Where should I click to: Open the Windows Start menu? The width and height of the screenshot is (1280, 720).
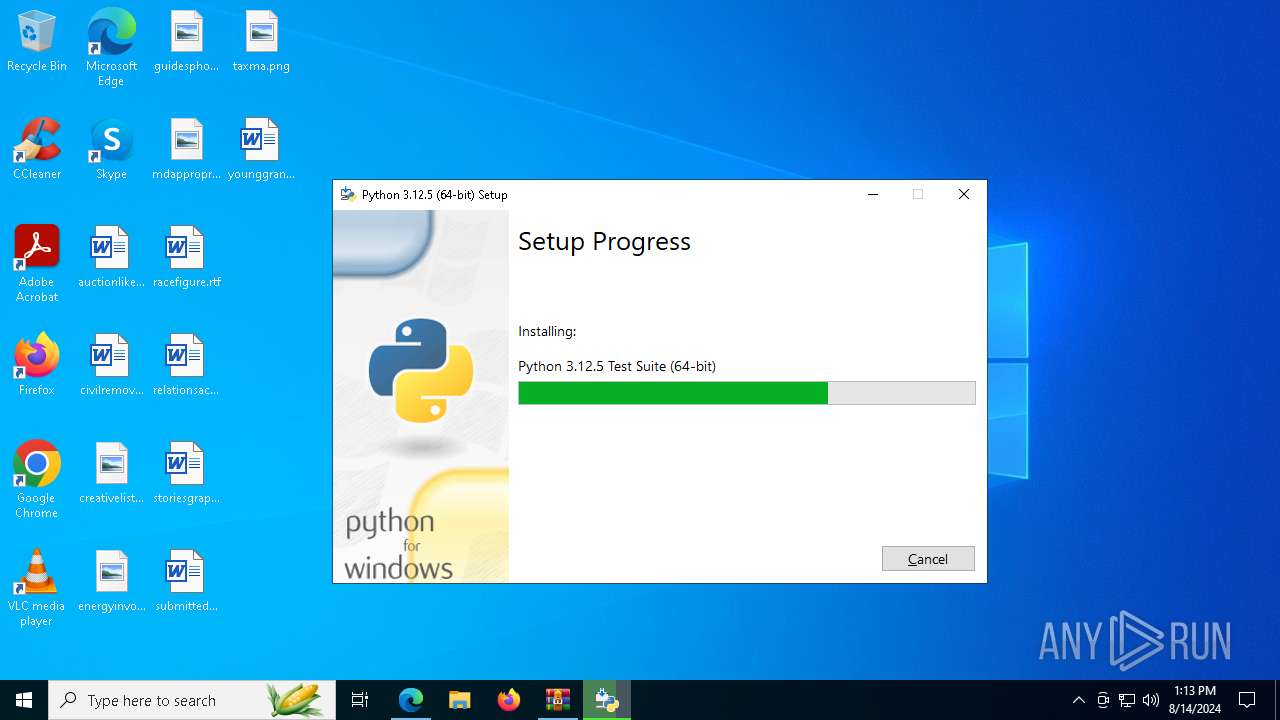(x=24, y=700)
